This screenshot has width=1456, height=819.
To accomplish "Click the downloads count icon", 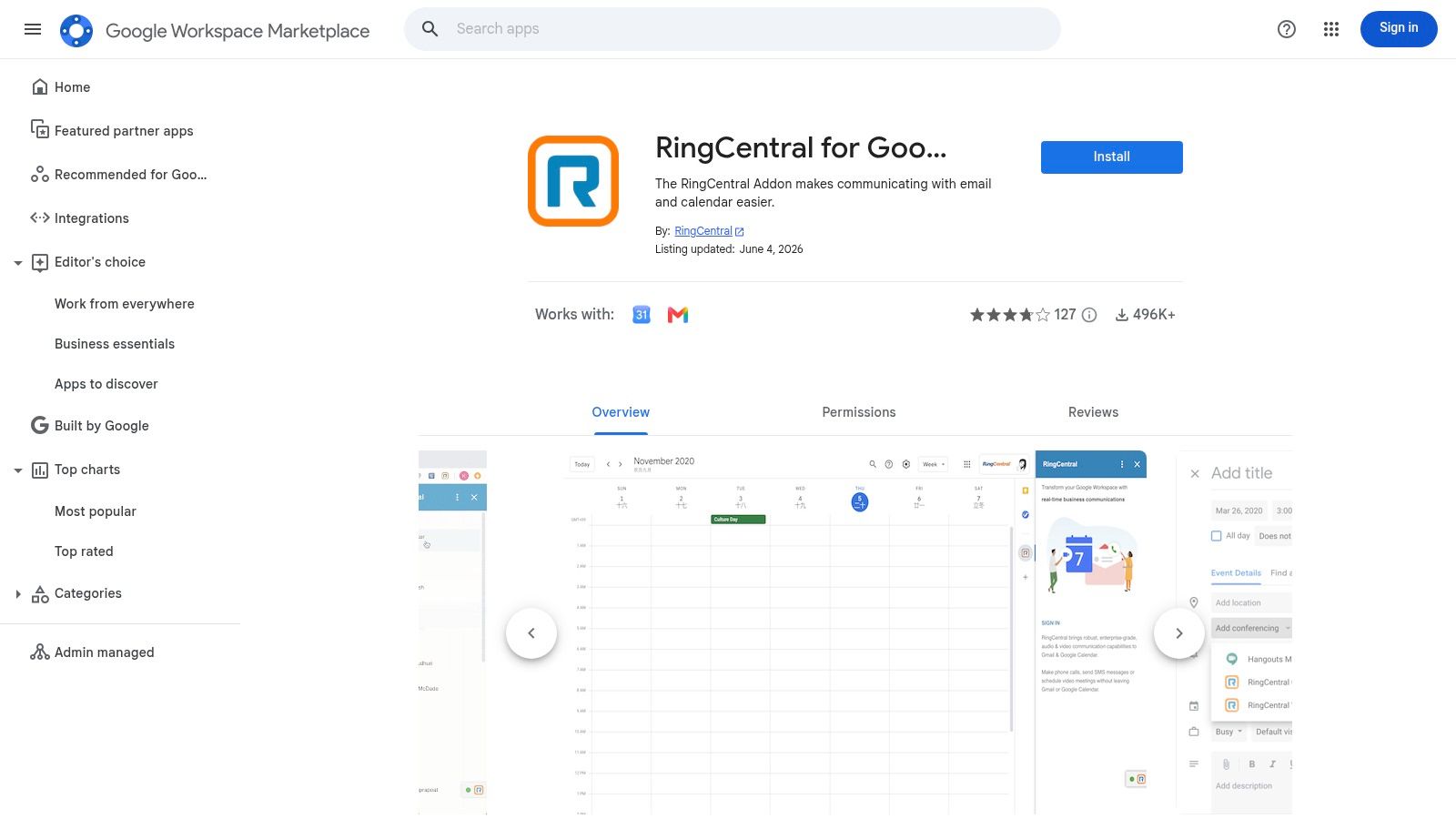I will pos(1122,315).
